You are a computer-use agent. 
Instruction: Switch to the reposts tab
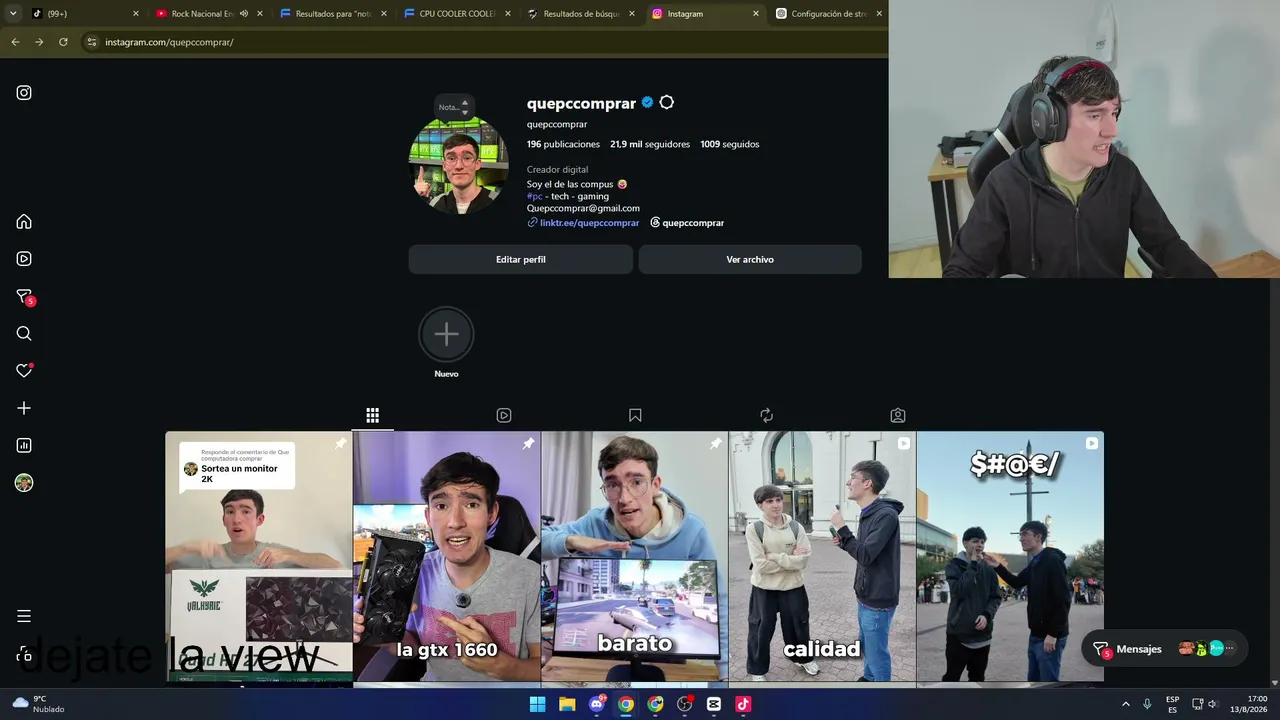pos(766,415)
